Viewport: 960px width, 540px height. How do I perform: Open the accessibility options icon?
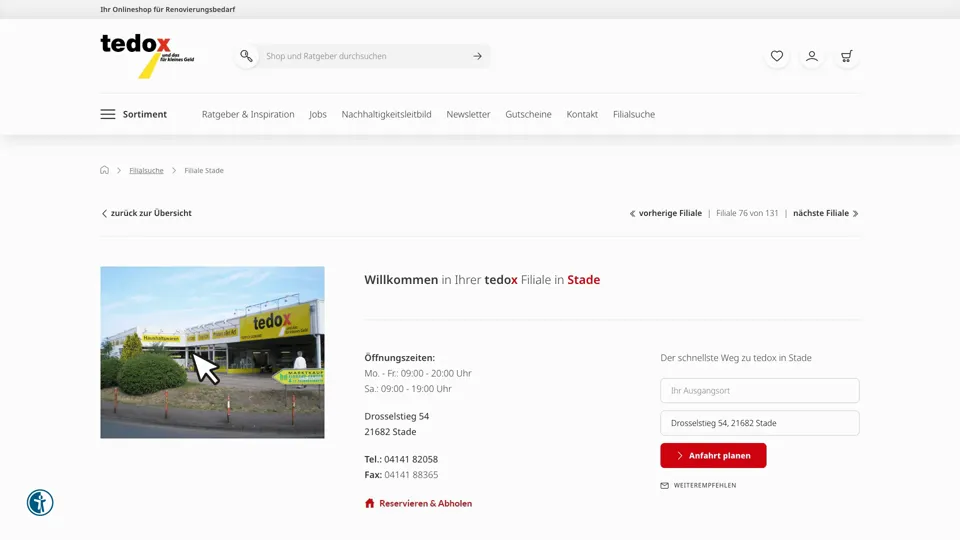(40, 503)
